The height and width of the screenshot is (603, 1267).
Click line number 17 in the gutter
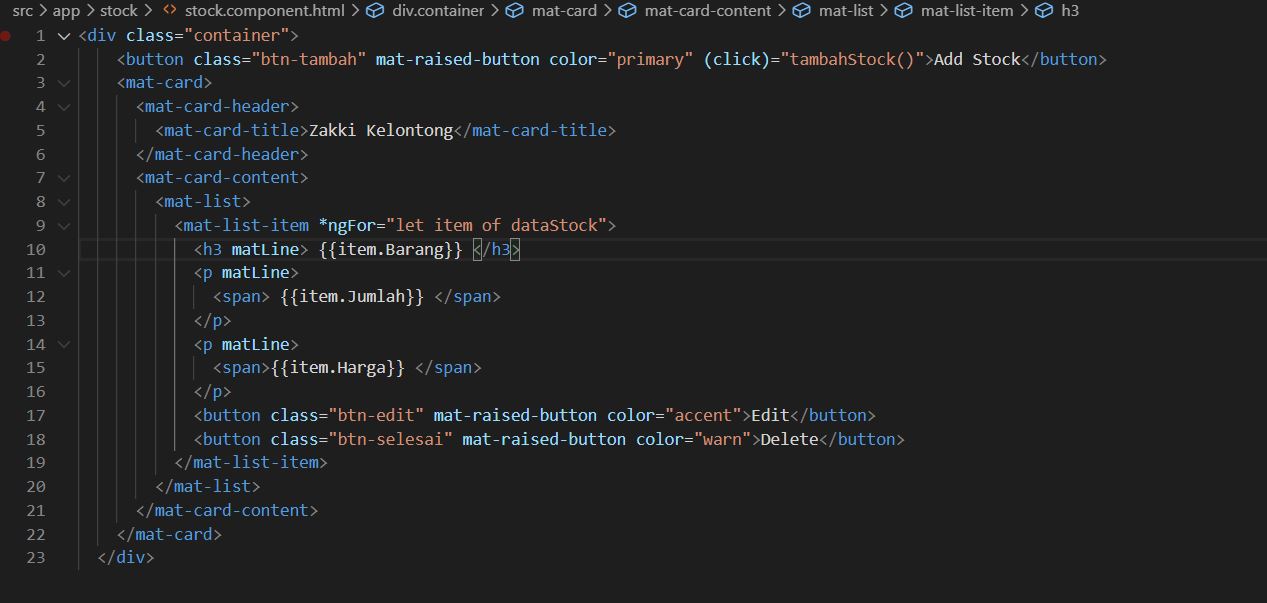click(36, 415)
